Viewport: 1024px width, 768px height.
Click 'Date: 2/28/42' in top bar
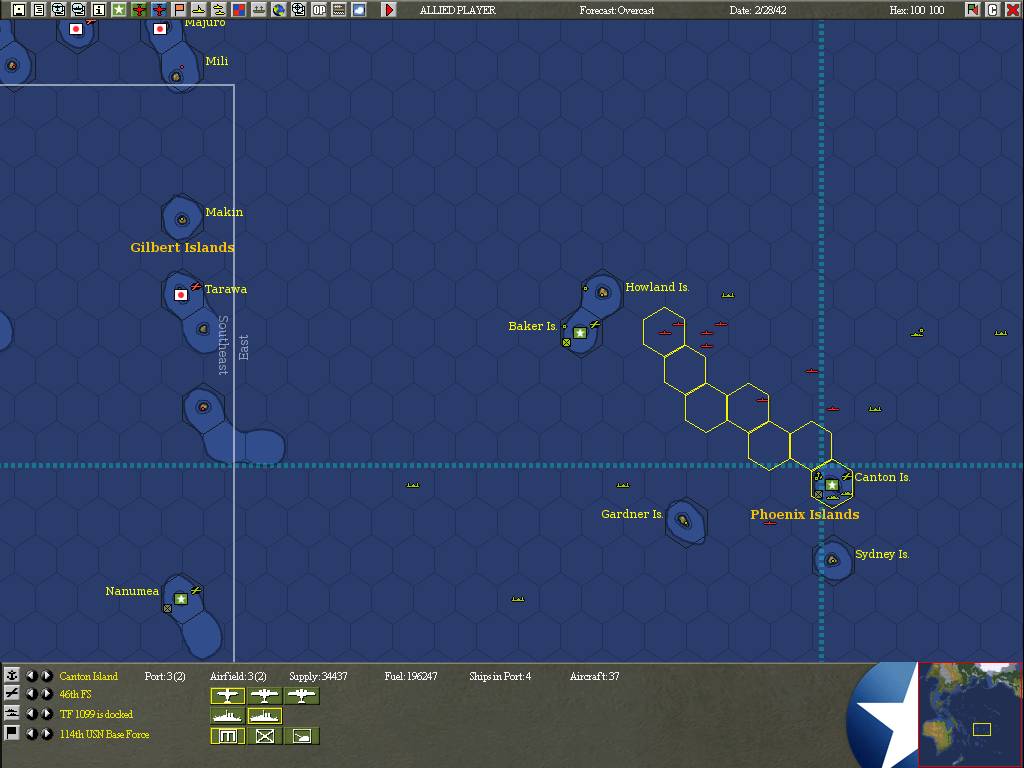[758, 10]
